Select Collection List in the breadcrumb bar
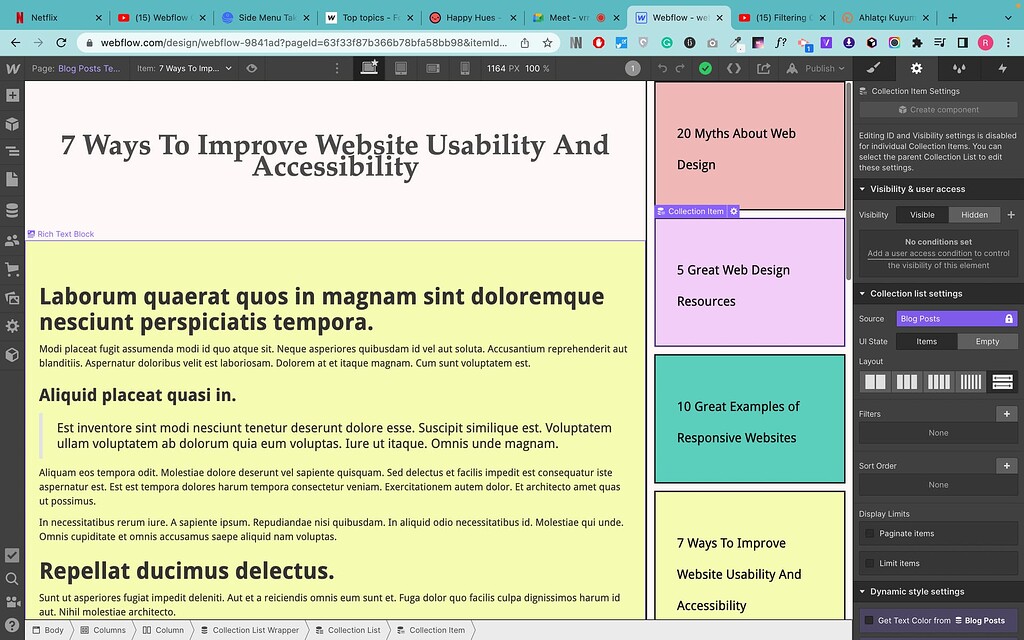1024x640 pixels. tap(347, 630)
